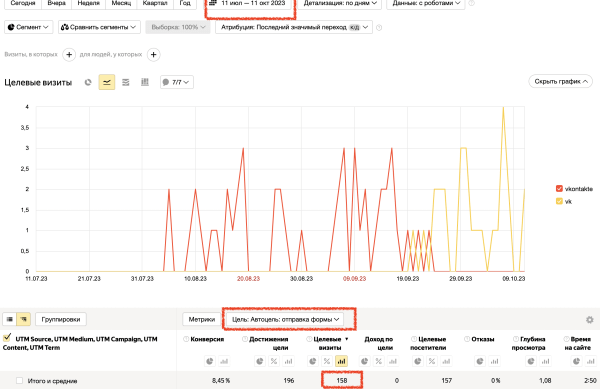
Task: Show bar chart for Конверсия column
Action: (x=224, y=361)
